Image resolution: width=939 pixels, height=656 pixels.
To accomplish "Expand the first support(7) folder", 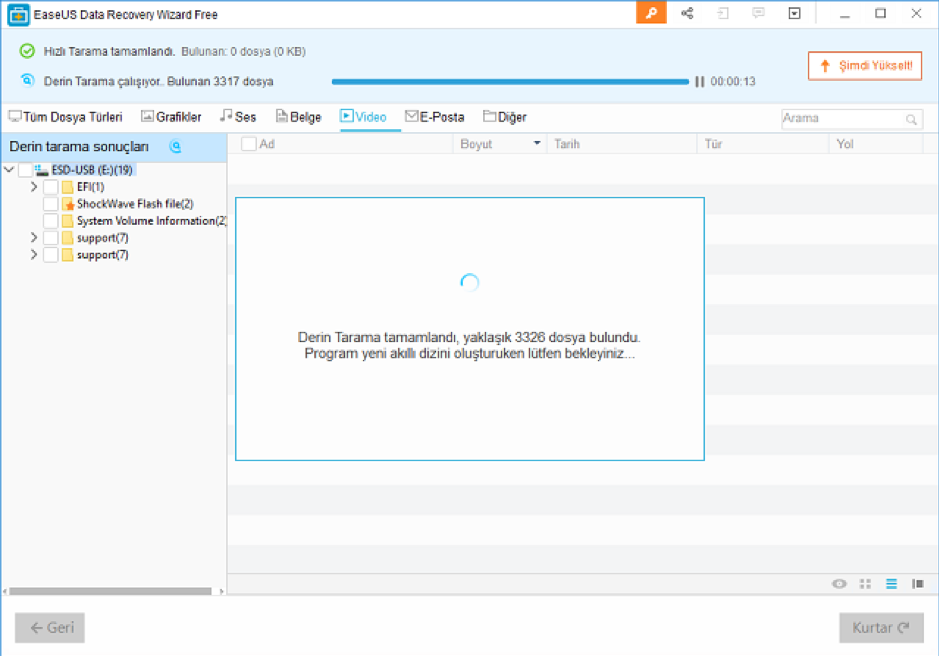I will [x=34, y=238].
